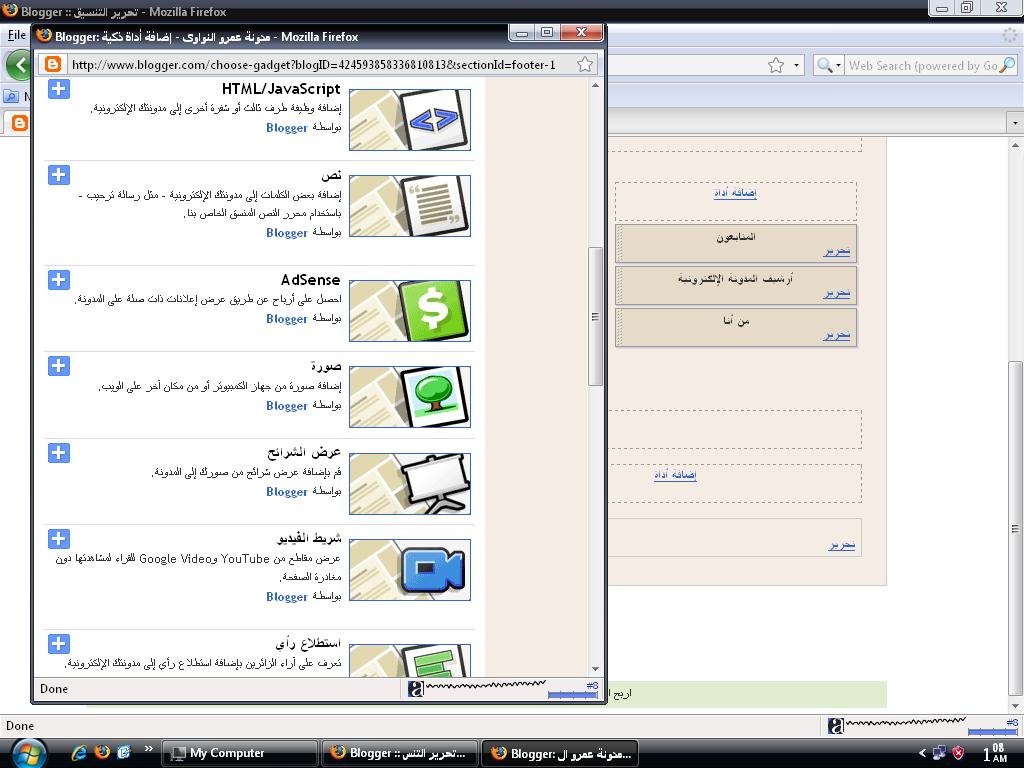Image resolution: width=1024 pixels, height=768 pixels.
Task: Open the search engine selector dropdown
Action: pos(828,65)
